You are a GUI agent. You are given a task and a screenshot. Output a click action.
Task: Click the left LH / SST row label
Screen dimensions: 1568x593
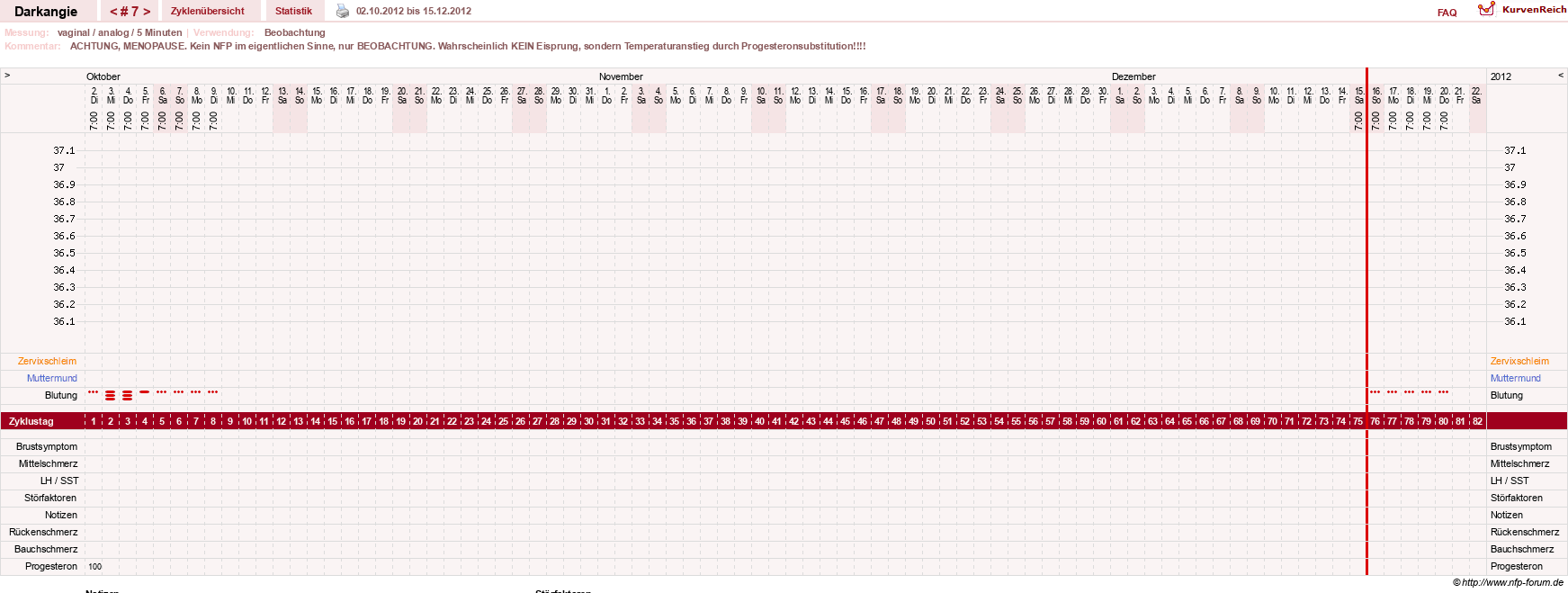[59, 481]
